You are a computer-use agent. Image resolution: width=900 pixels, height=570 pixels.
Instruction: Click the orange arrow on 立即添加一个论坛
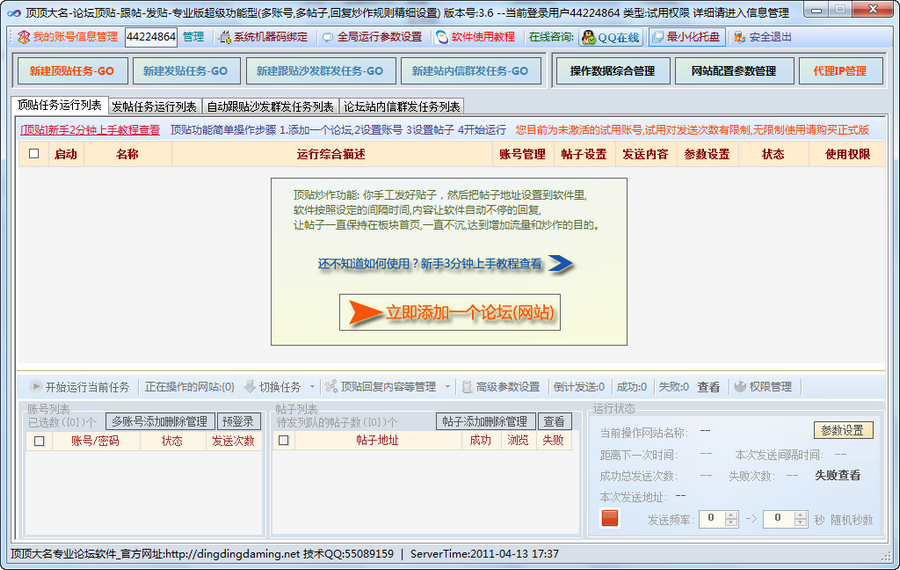[366, 312]
